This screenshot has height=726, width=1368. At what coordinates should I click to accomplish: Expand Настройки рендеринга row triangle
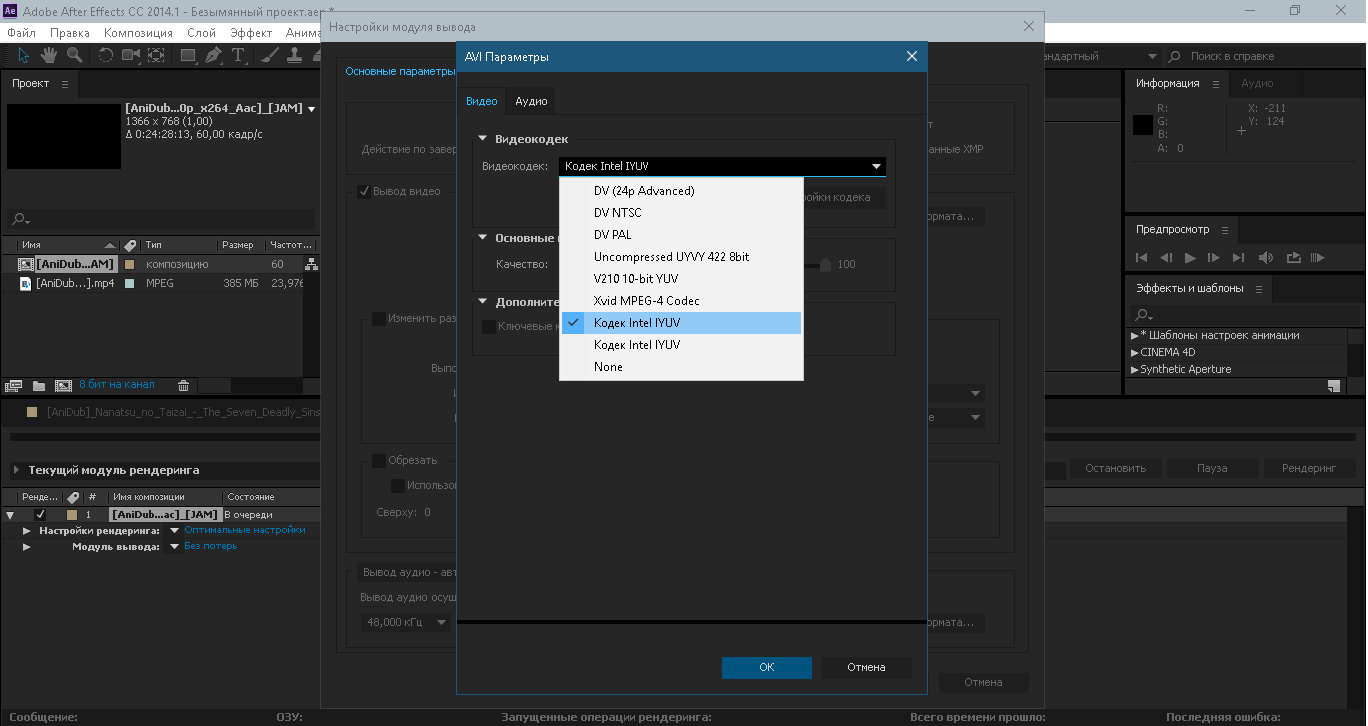(27, 531)
